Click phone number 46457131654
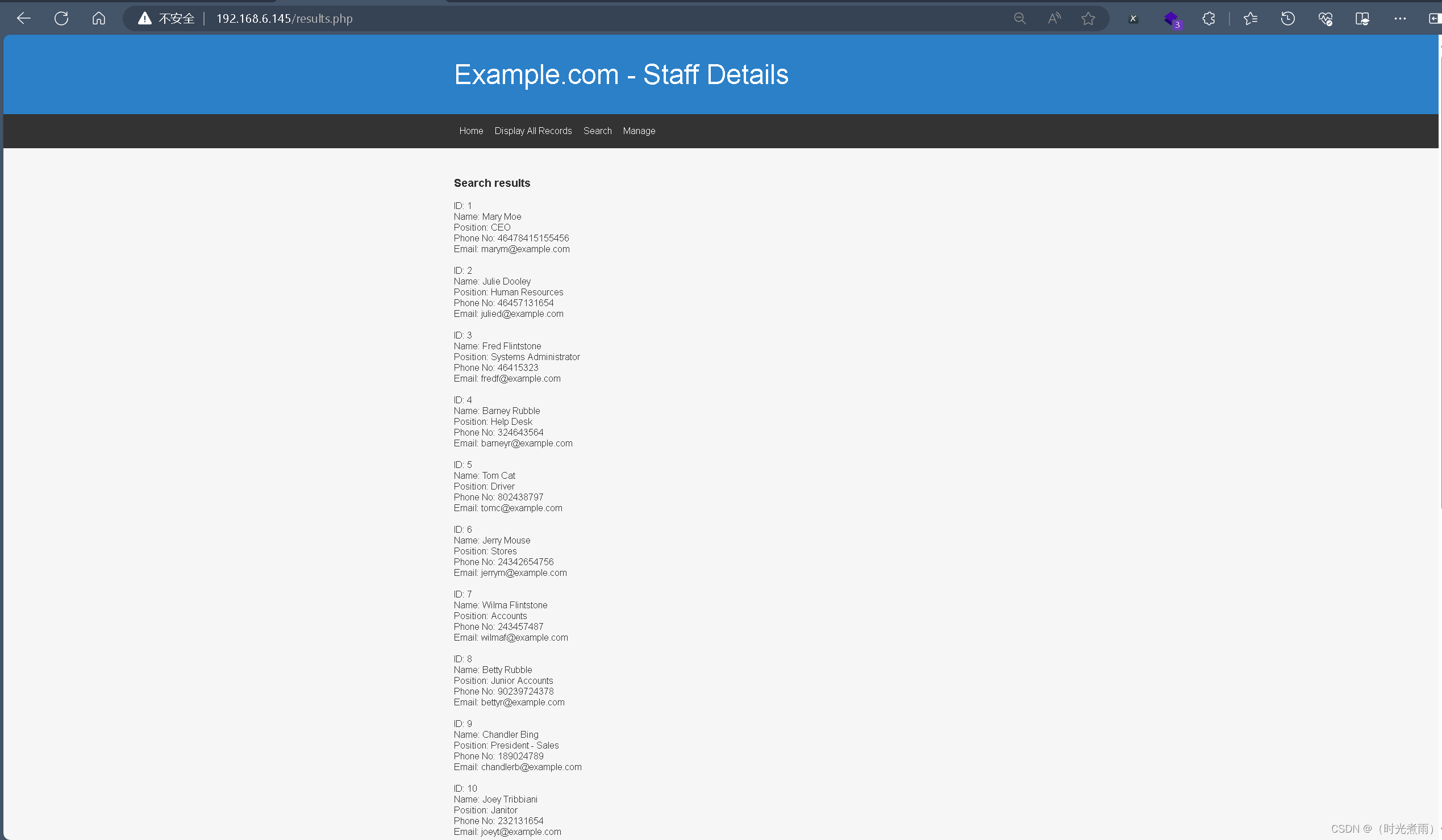The height and width of the screenshot is (840, 1442). (526, 303)
